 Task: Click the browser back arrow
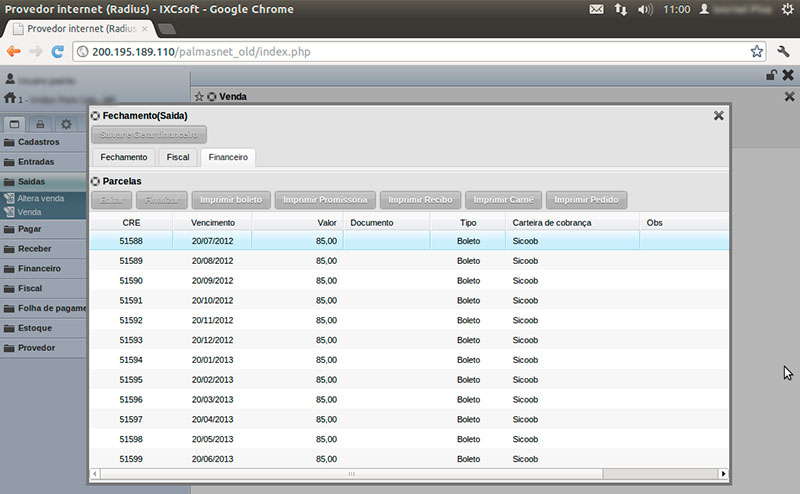pyautogui.click(x=14, y=52)
